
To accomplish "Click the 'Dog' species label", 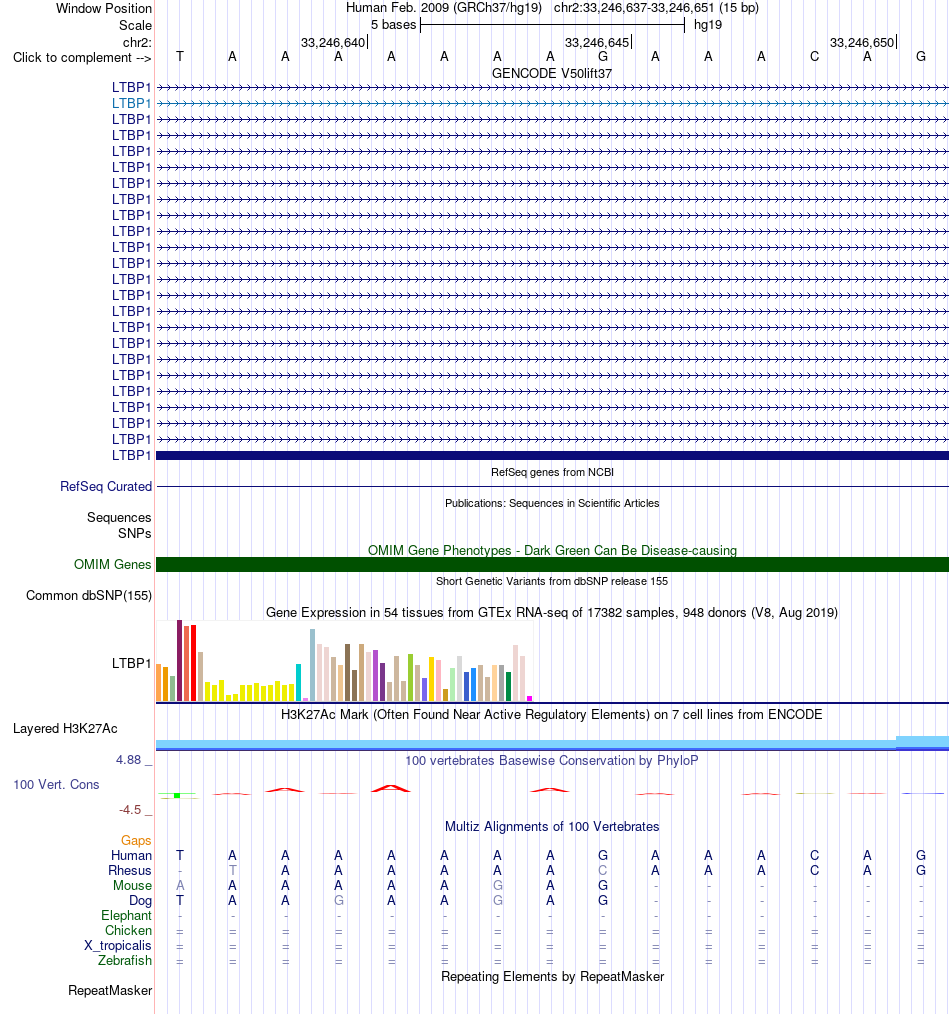I will 140,901.
